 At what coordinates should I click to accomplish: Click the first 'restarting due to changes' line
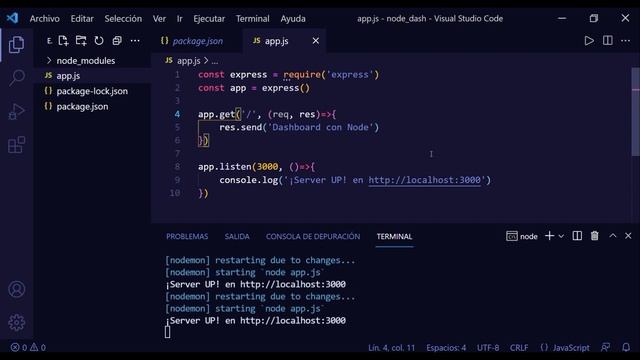[x=260, y=260]
